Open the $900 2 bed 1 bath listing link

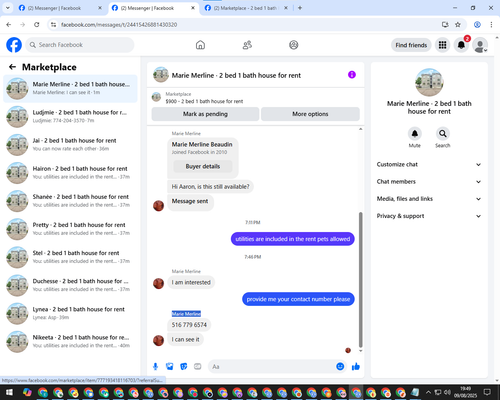tap(204, 101)
